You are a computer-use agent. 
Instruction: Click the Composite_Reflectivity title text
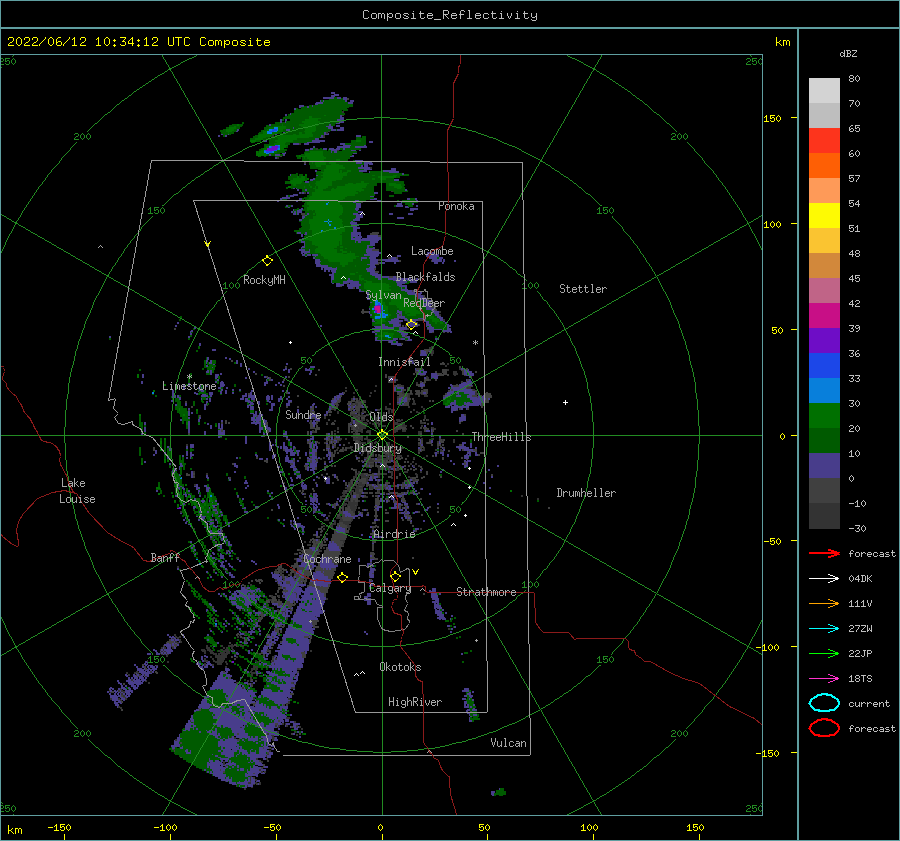click(x=450, y=15)
